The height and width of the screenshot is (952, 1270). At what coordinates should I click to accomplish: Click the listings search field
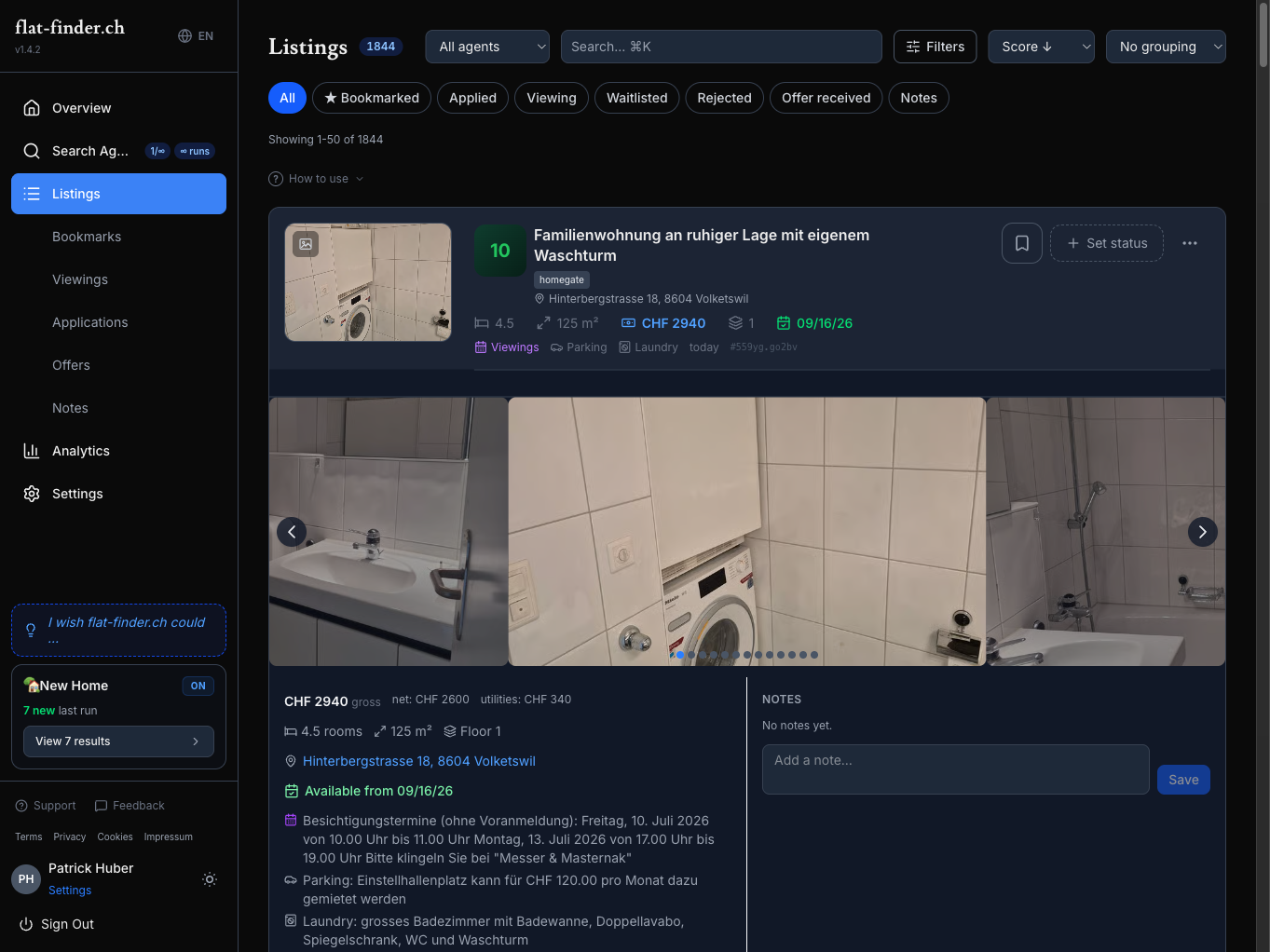[721, 47]
